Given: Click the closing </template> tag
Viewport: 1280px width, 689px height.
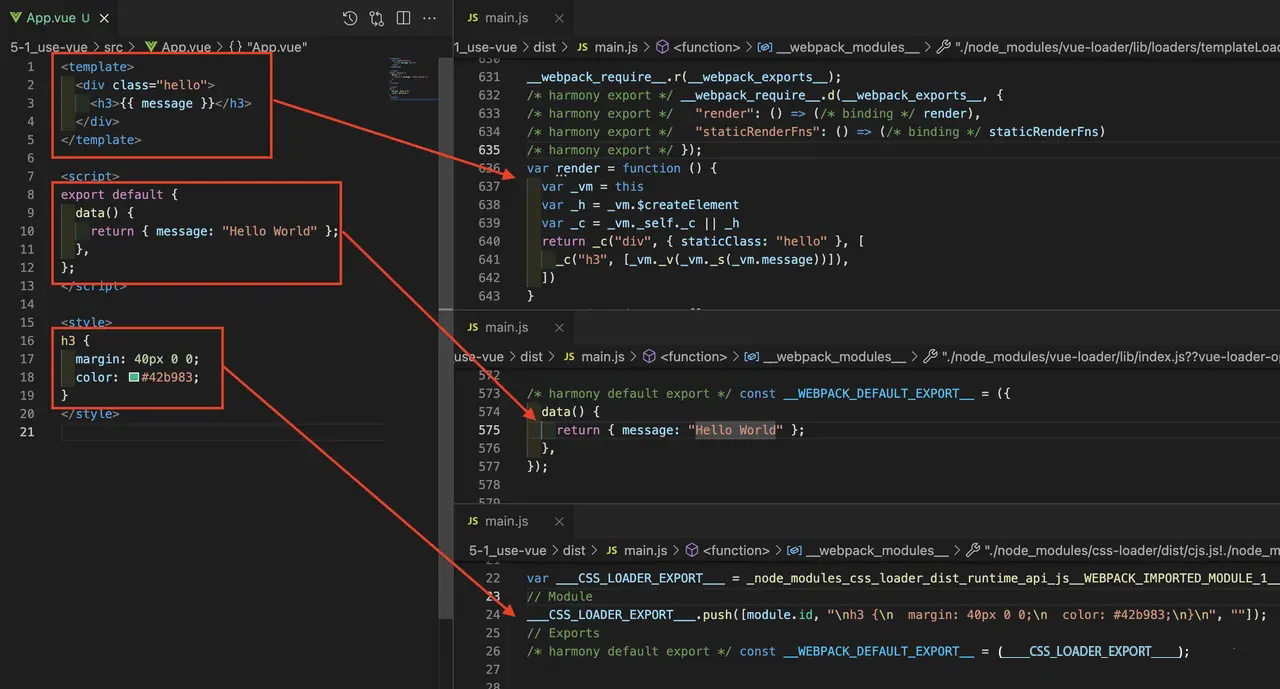Looking at the screenshot, I should click(101, 140).
